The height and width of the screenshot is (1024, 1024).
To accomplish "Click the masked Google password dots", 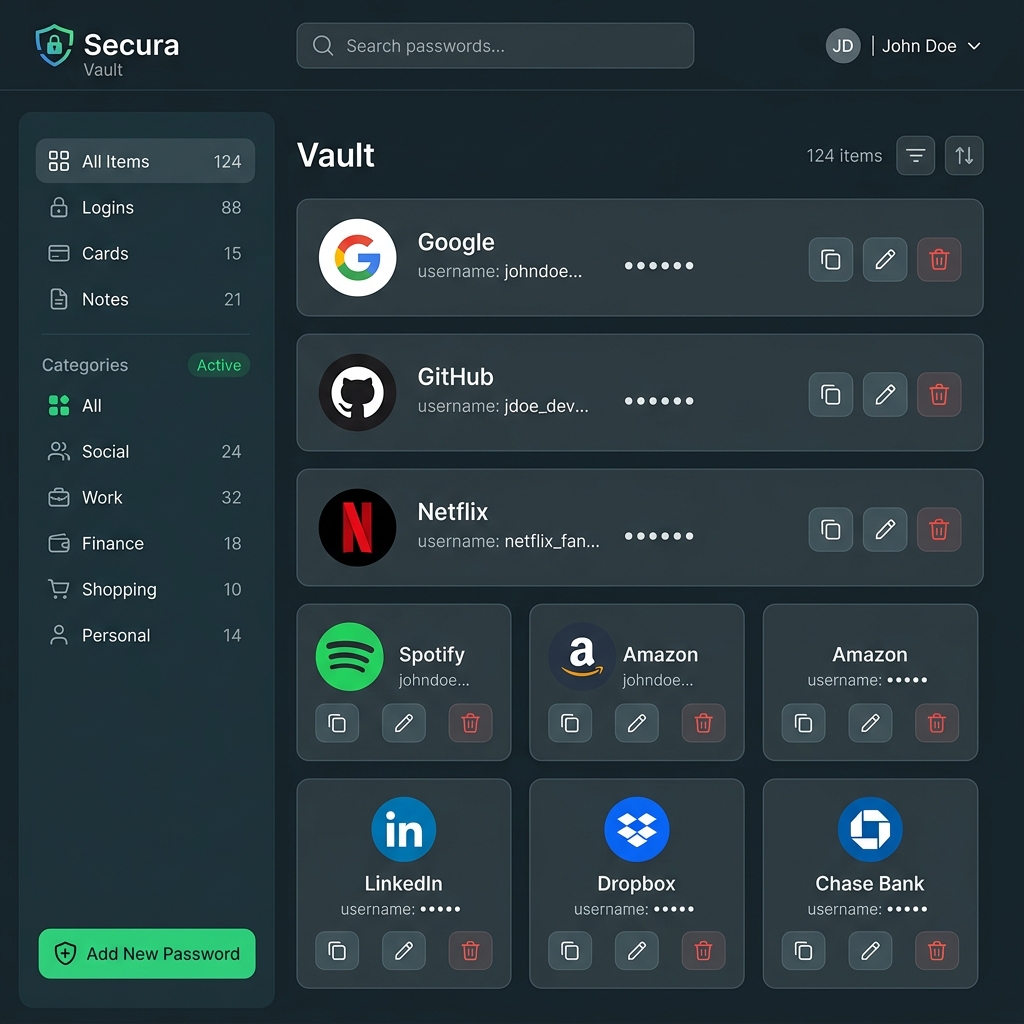I will [659, 266].
